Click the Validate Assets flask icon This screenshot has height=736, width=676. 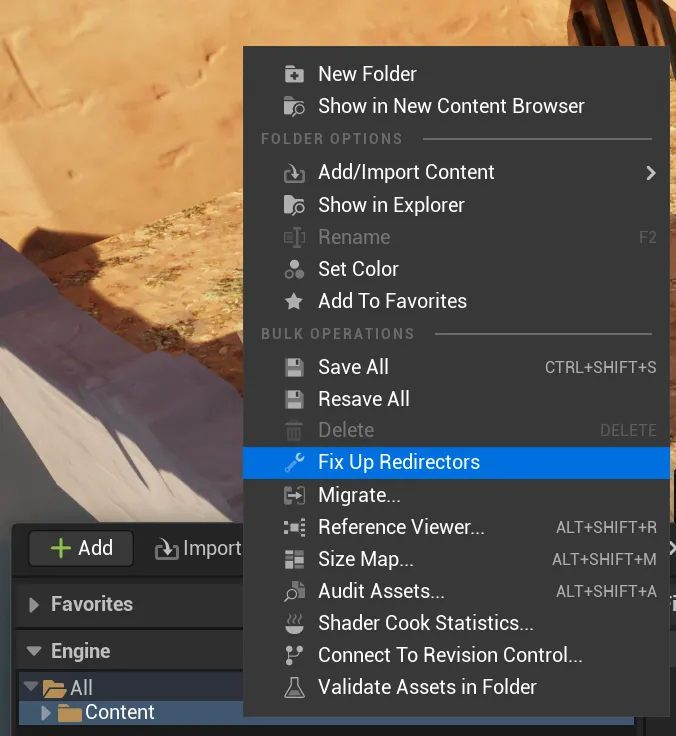pos(294,688)
